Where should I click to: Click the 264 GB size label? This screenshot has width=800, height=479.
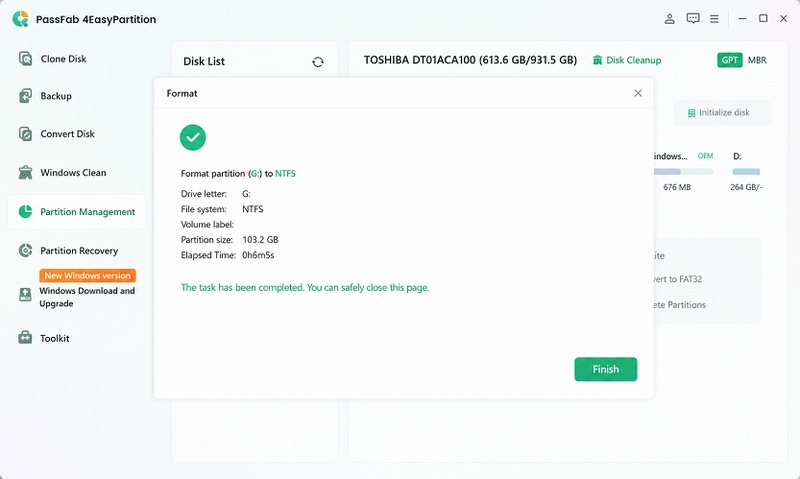(x=746, y=187)
